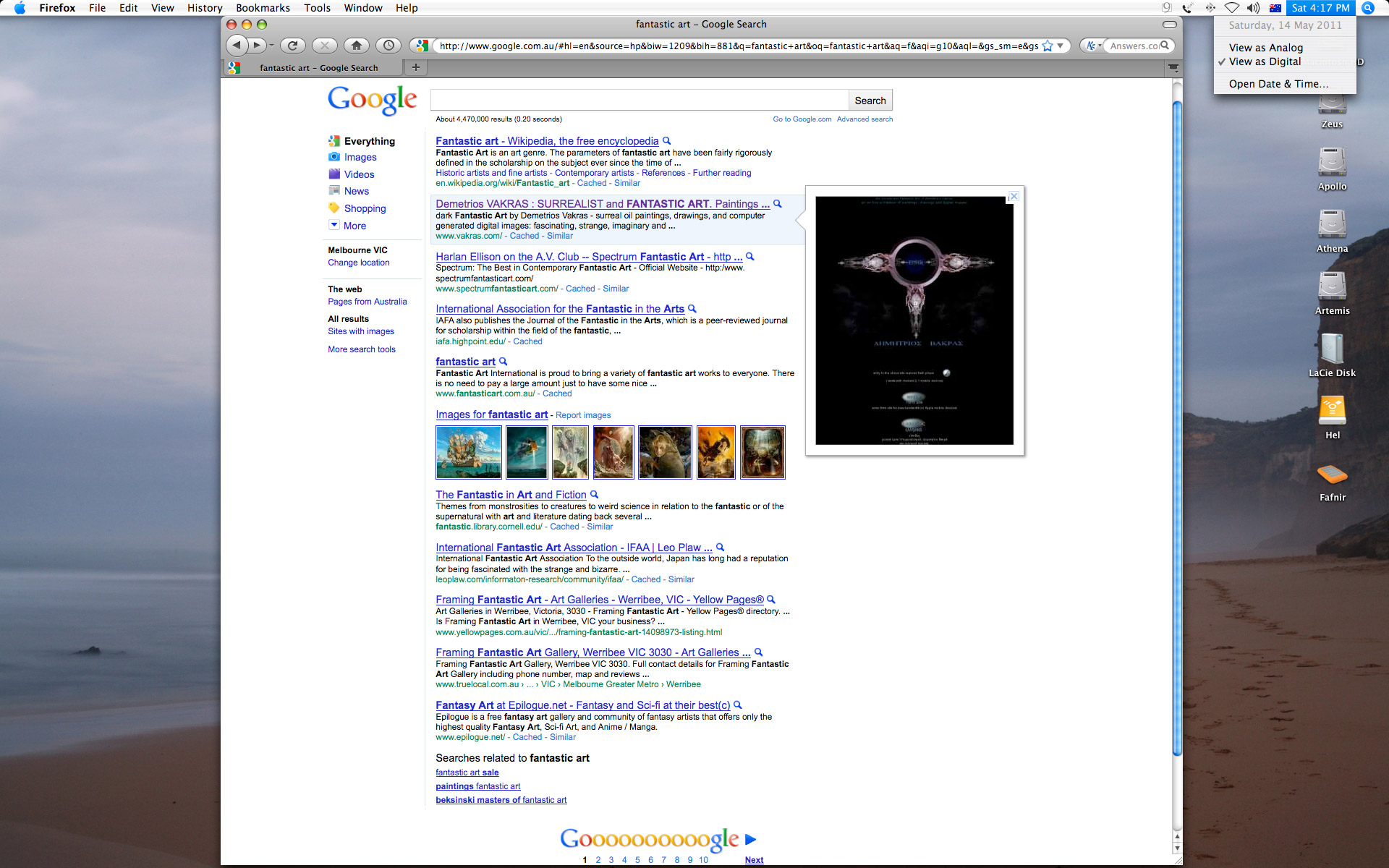Open the sailing ship image thumbnail

[469, 452]
